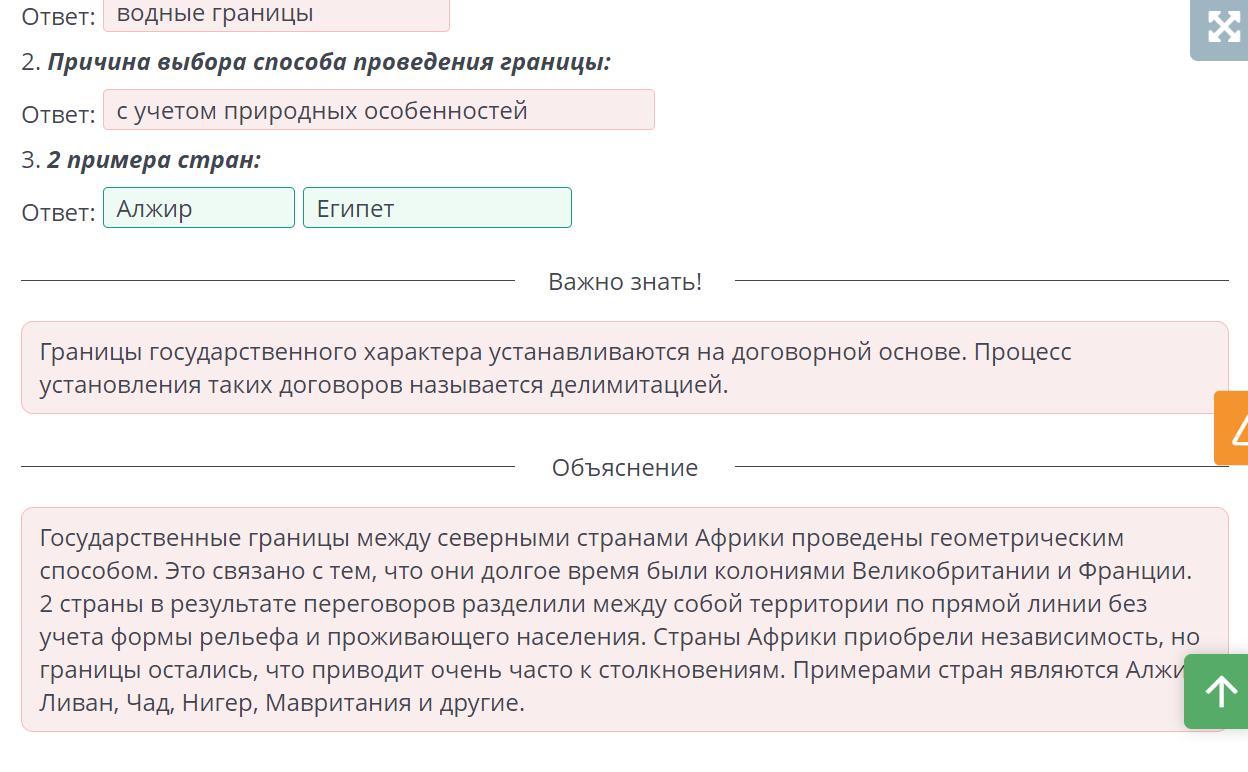Click the 'Объяснение' section heading

(625, 468)
